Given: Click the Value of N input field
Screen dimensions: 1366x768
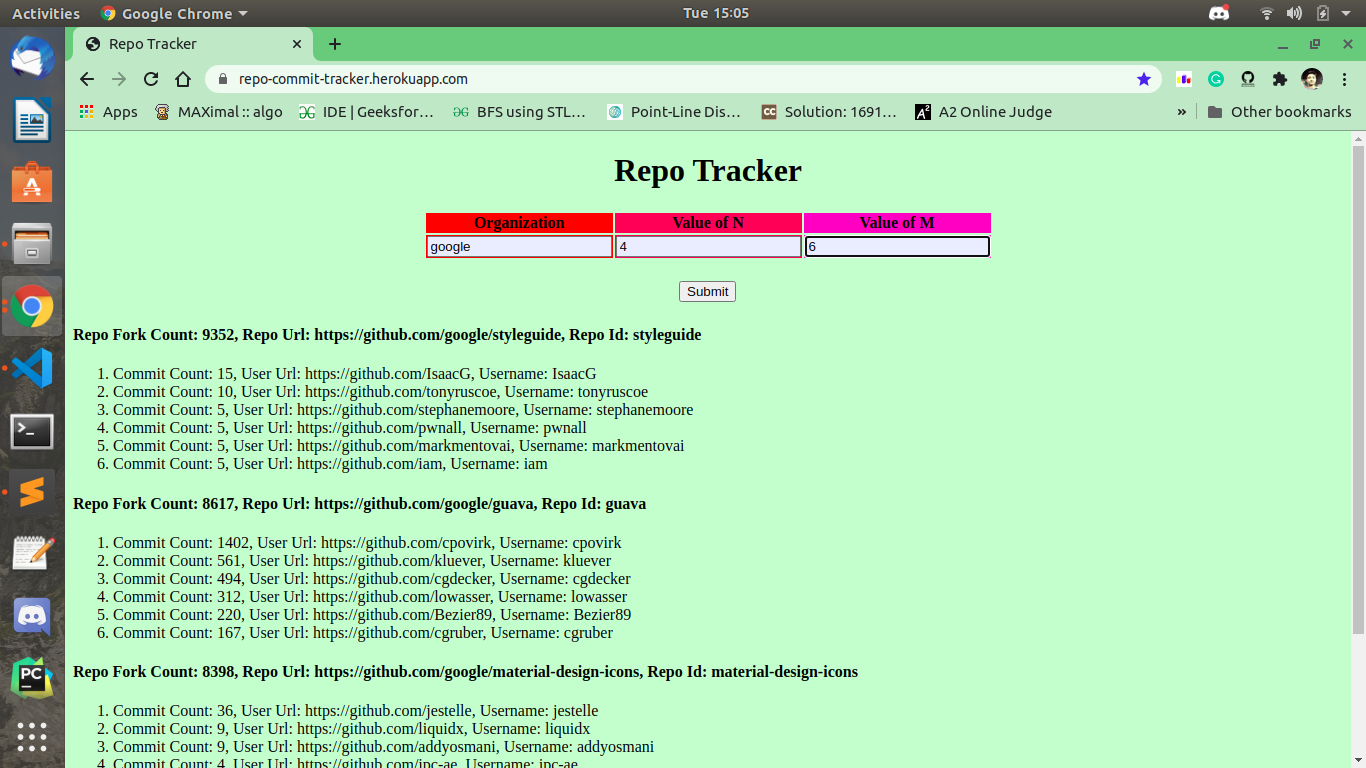Looking at the screenshot, I should pos(708,247).
